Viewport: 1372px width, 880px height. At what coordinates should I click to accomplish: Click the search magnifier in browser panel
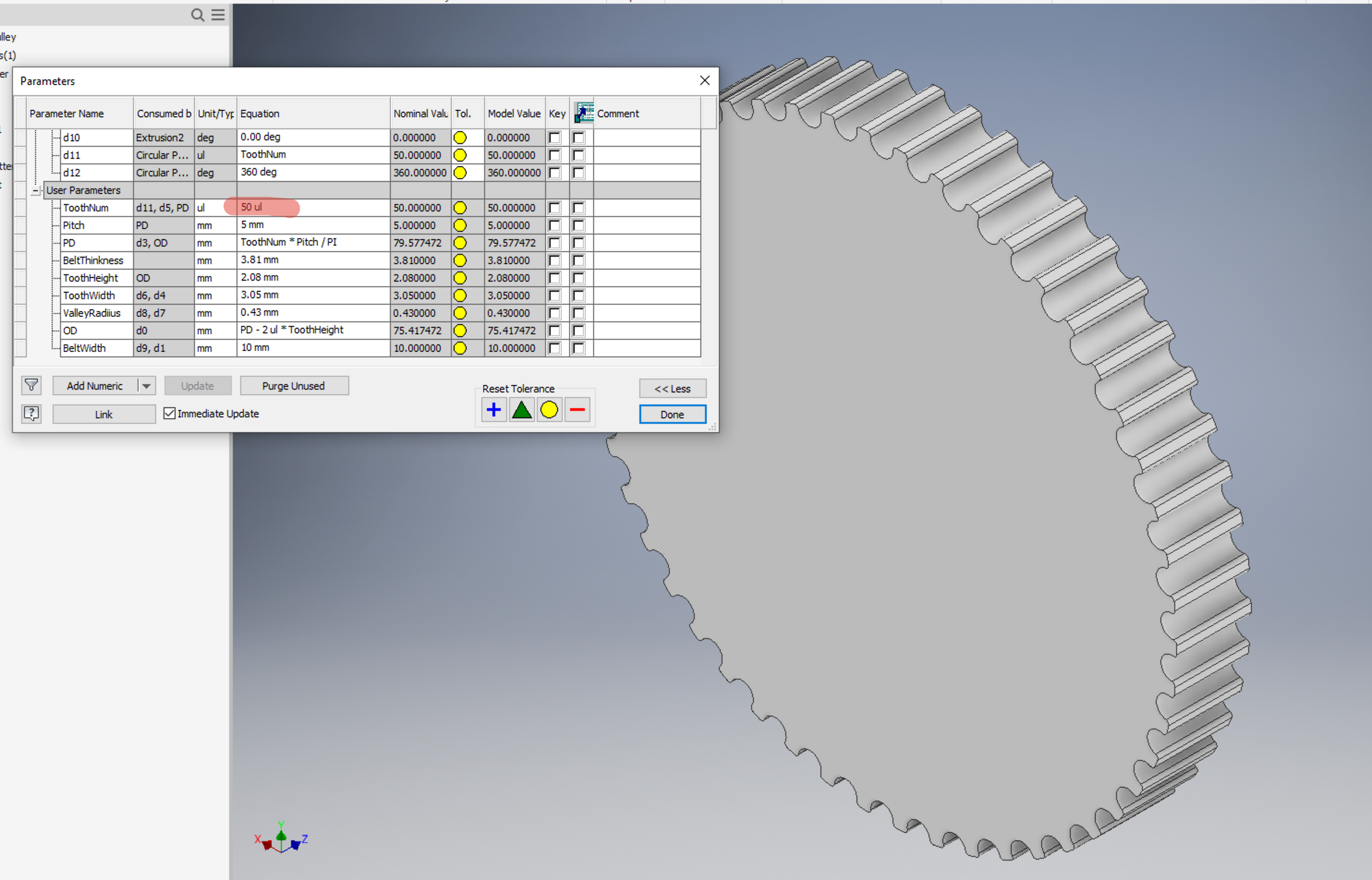197,15
